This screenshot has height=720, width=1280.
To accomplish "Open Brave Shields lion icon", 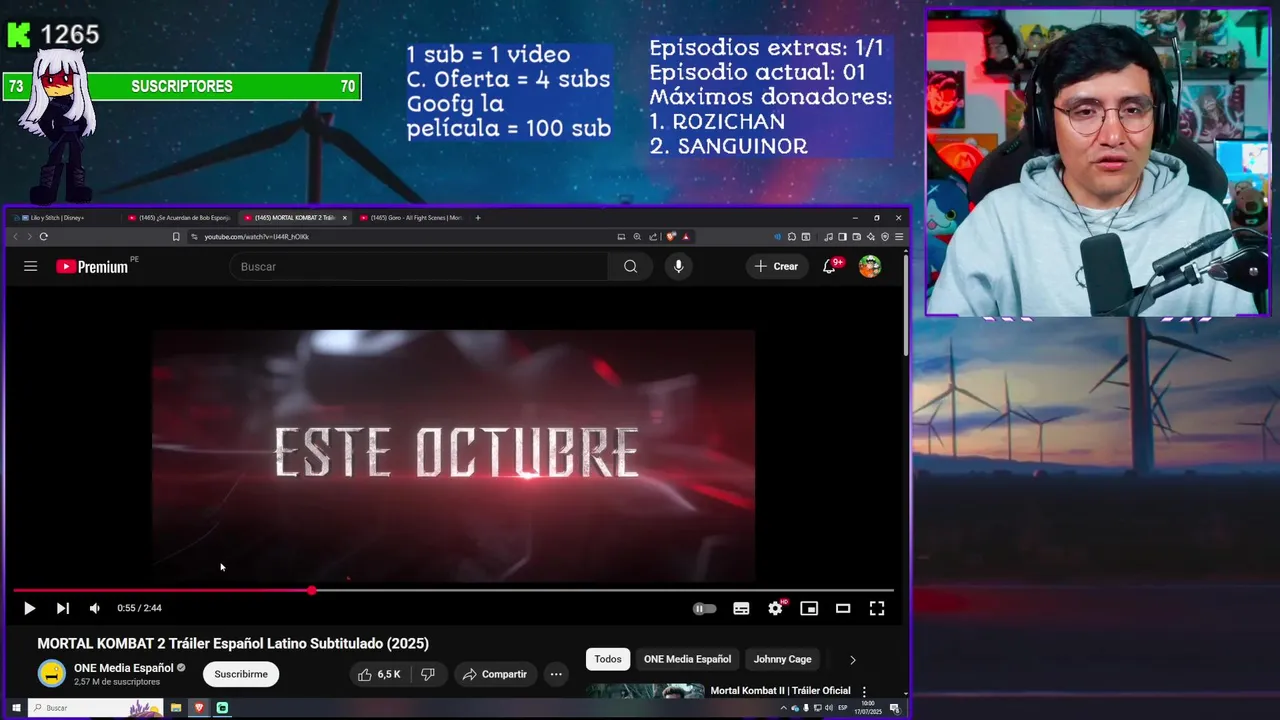I will [x=671, y=237].
